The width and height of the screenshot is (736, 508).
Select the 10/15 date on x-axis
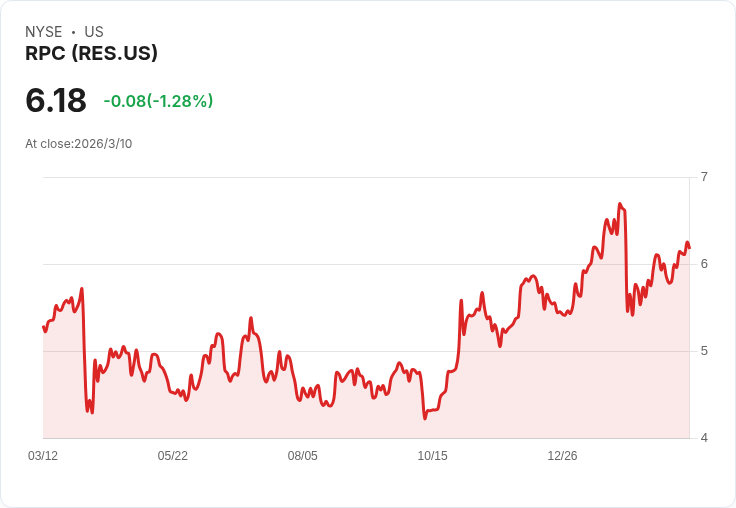coord(432,455)
